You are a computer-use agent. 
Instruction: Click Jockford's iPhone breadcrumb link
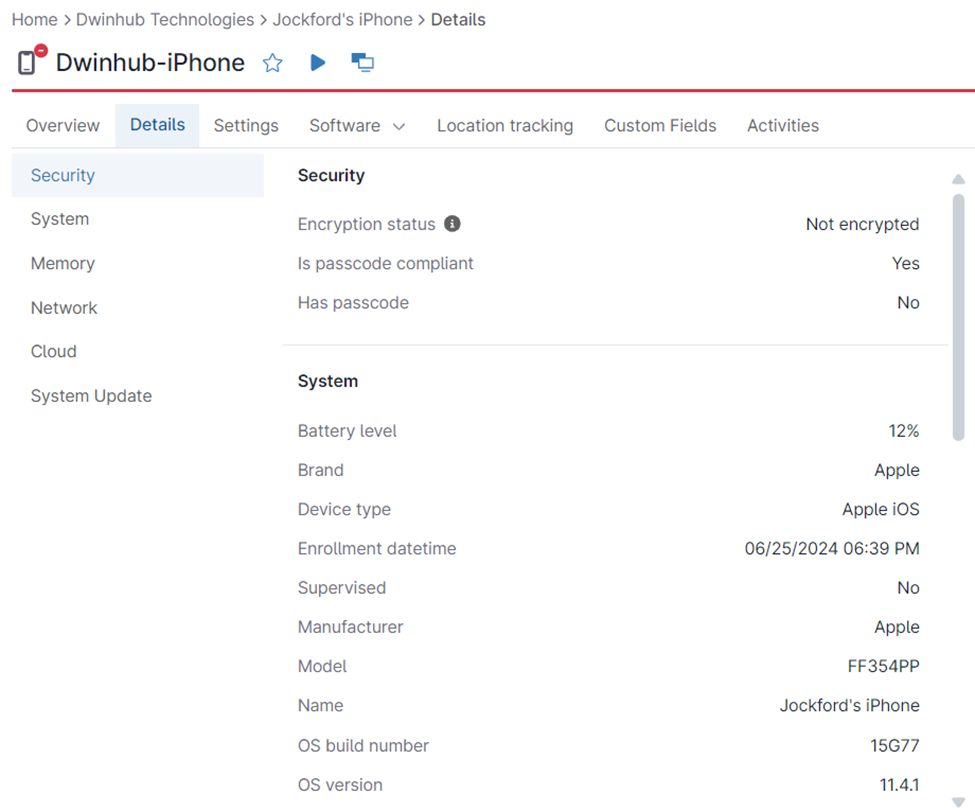tap(342, 20)
